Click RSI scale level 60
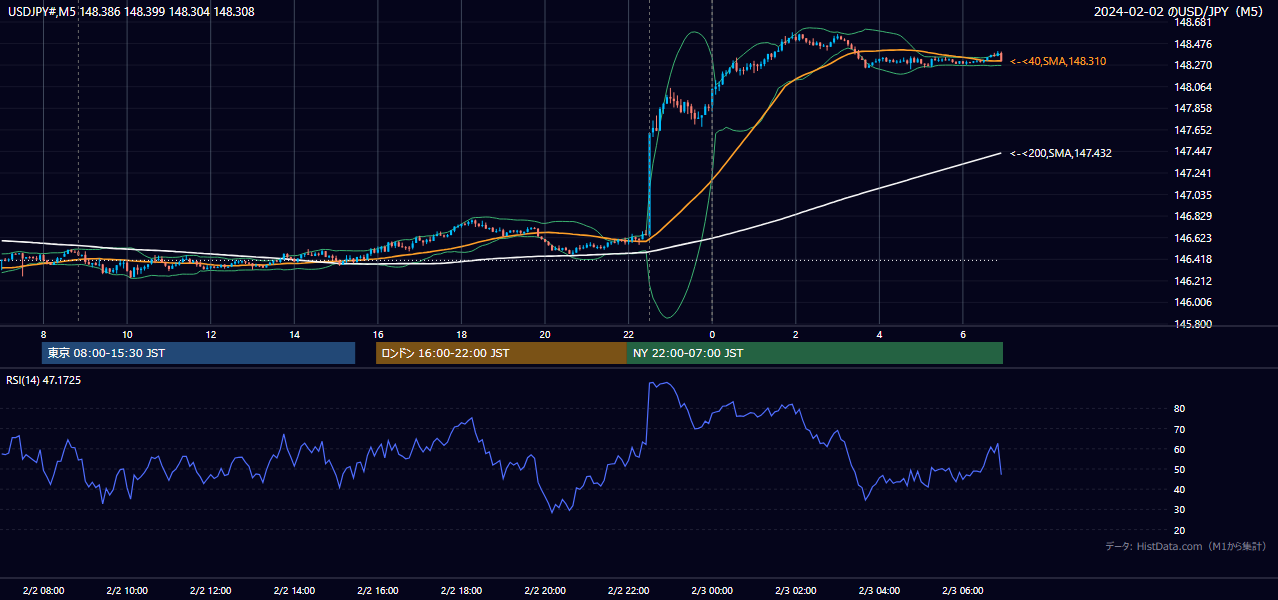Image resolution: width=1278 pixels, height=600 pixels. [1180, 449]
